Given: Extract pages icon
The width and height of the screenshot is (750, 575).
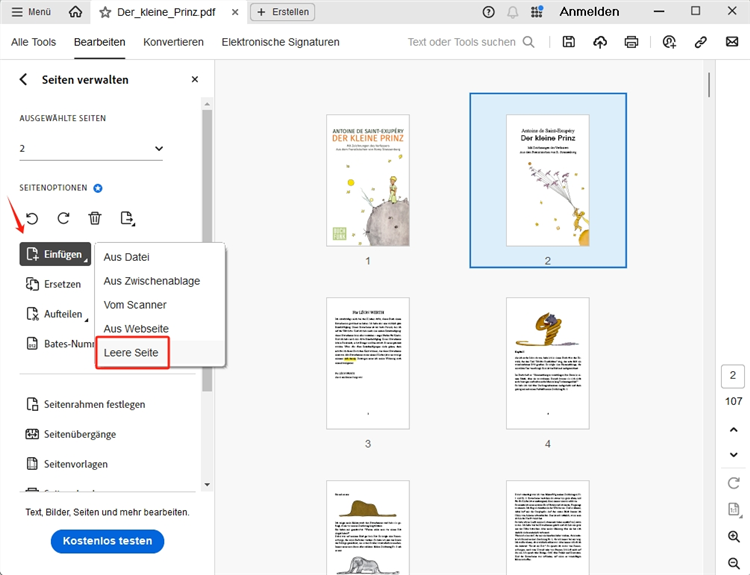Looking at the screenshot, I should (127, 218).
